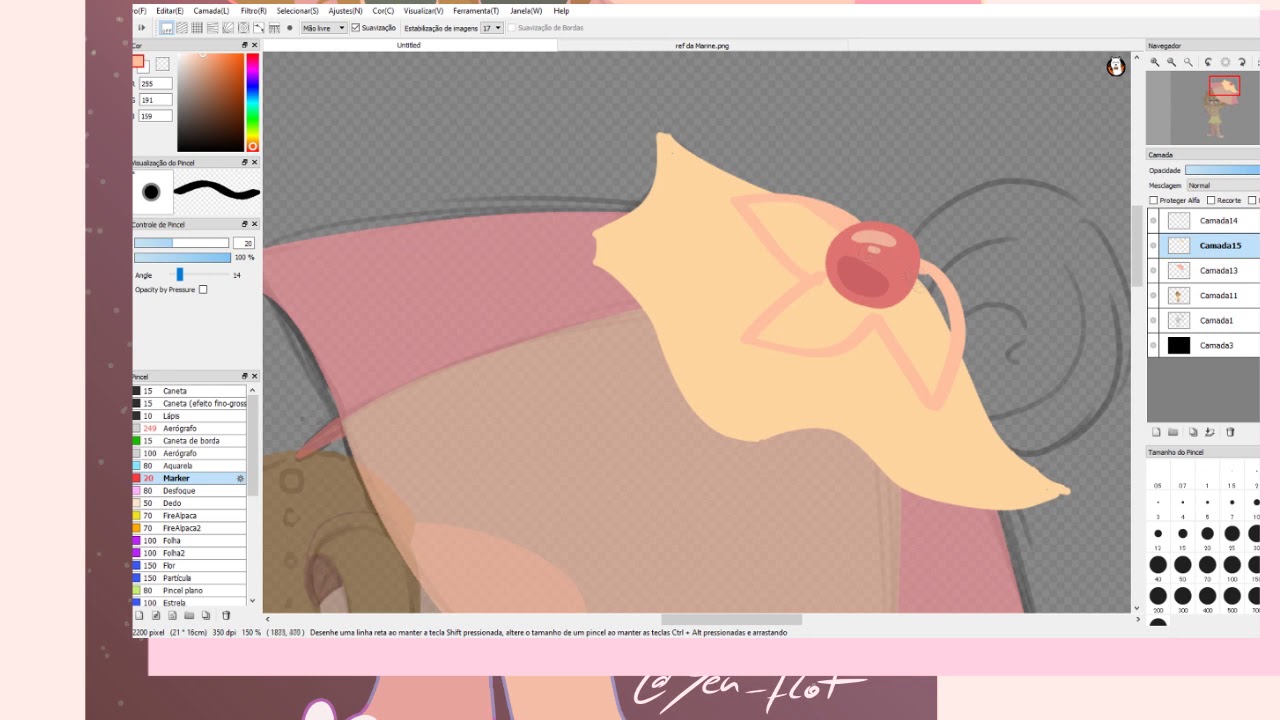Duplicate layer icon in Camada panel
The height and width of the screenshot is (720, 1280).
click(1193, 432)
